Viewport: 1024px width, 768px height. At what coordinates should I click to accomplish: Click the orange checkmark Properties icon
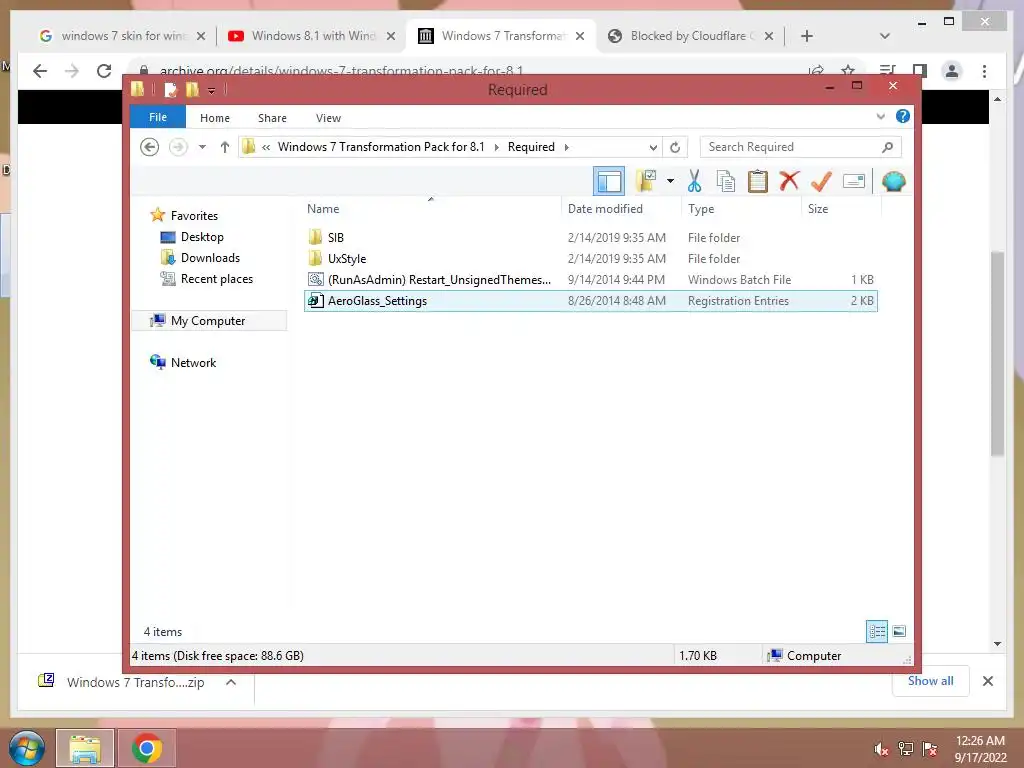point(821,181)
